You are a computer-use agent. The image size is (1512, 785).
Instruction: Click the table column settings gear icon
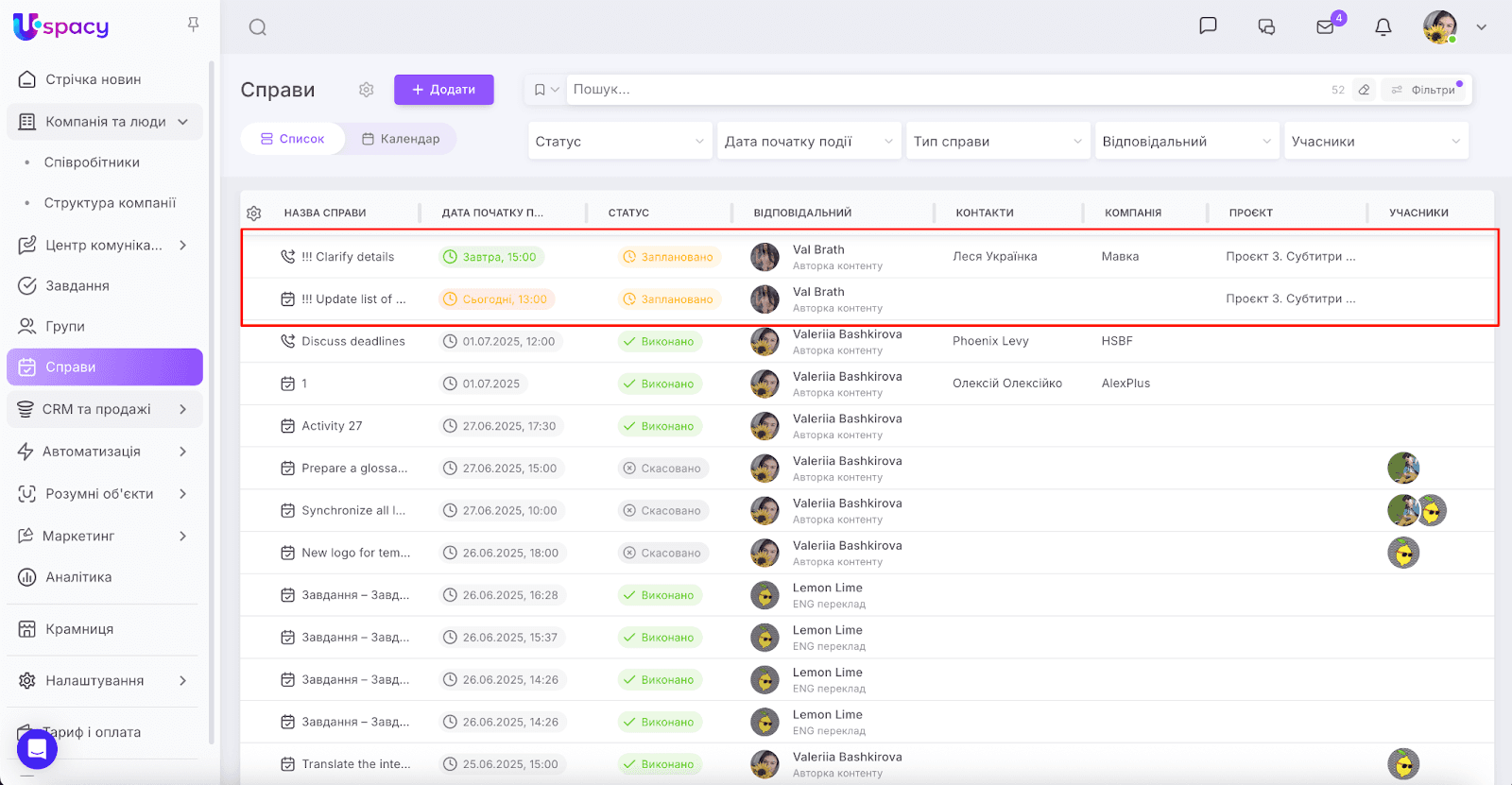tap(254, 213)
